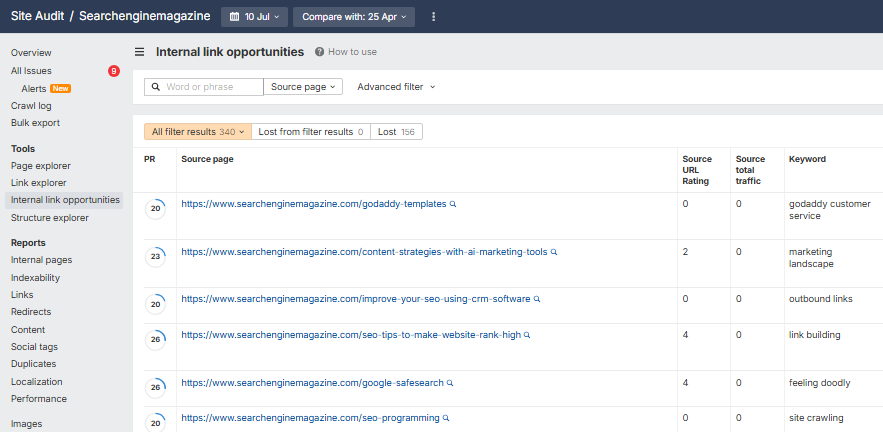The height and width of the screenshot is (432, 883).
Task: Expand the Advanced filter dropdown
Action: coord(396,87)
